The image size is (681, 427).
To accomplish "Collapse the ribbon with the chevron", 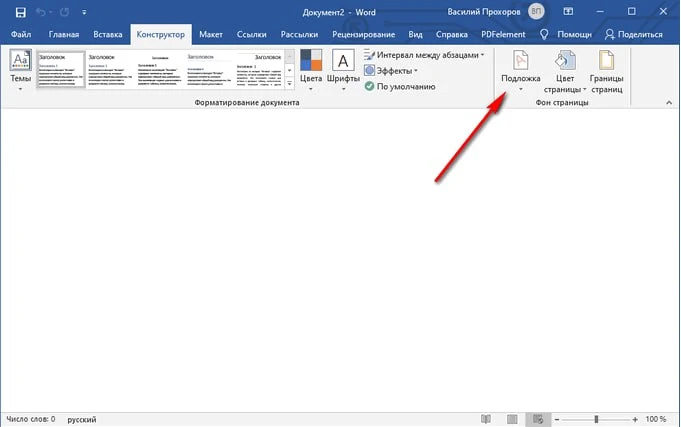I will pyautogui.click(x=669, y=103).
